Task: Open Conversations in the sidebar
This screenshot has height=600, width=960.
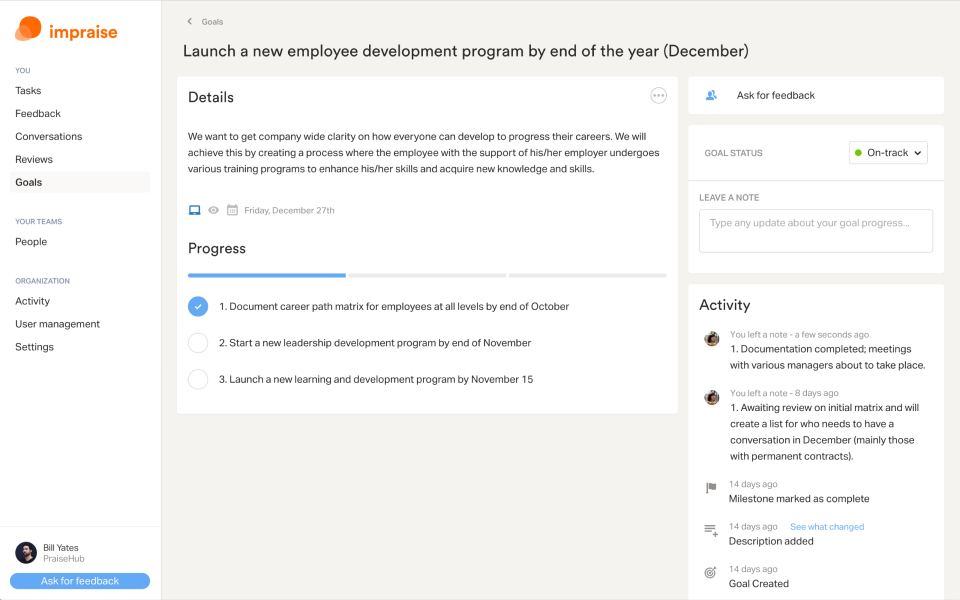Action: tap(48, 136)
